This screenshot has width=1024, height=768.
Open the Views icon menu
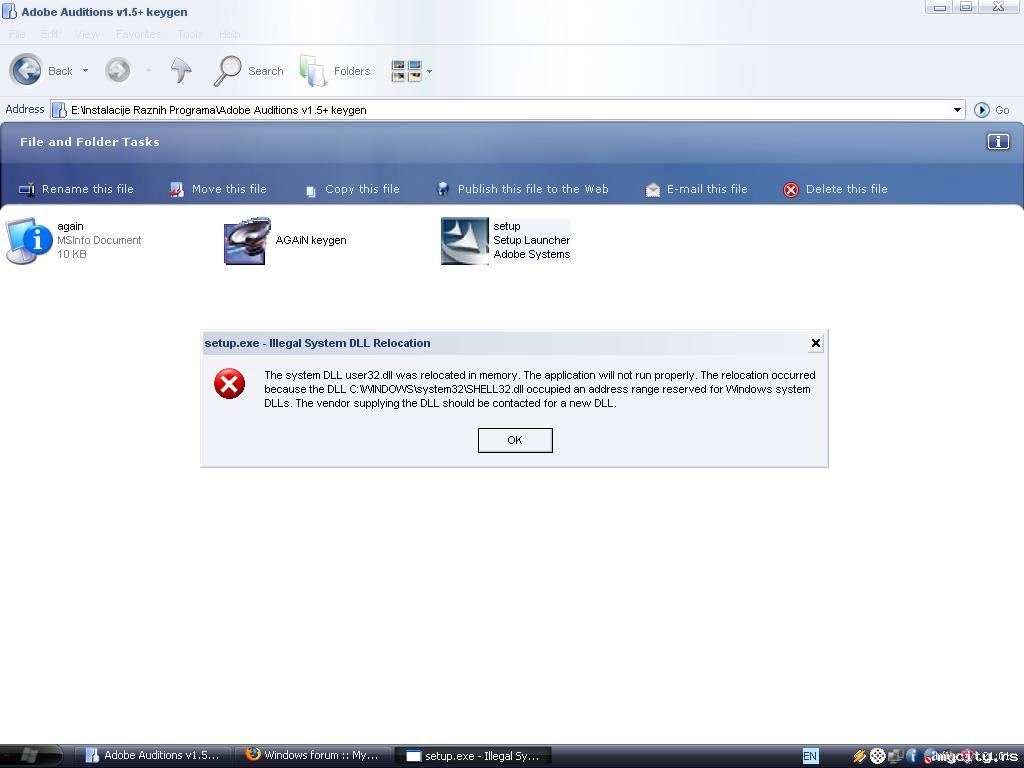click(x=406, y=71)
